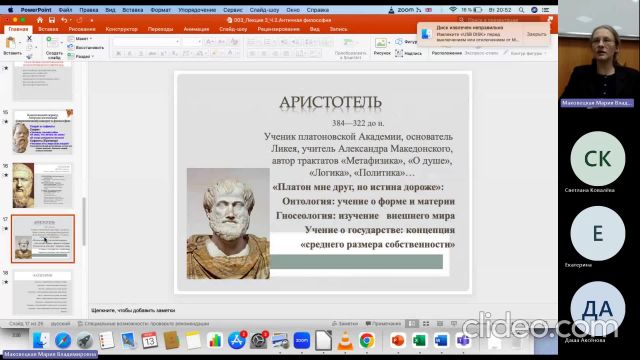Open Примечания comments in status bar

click(x=383, y=323)
